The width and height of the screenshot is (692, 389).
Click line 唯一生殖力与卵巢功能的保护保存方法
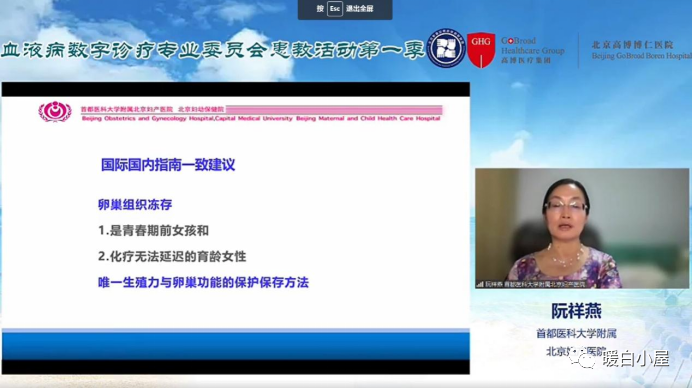[x=203, y=282]
